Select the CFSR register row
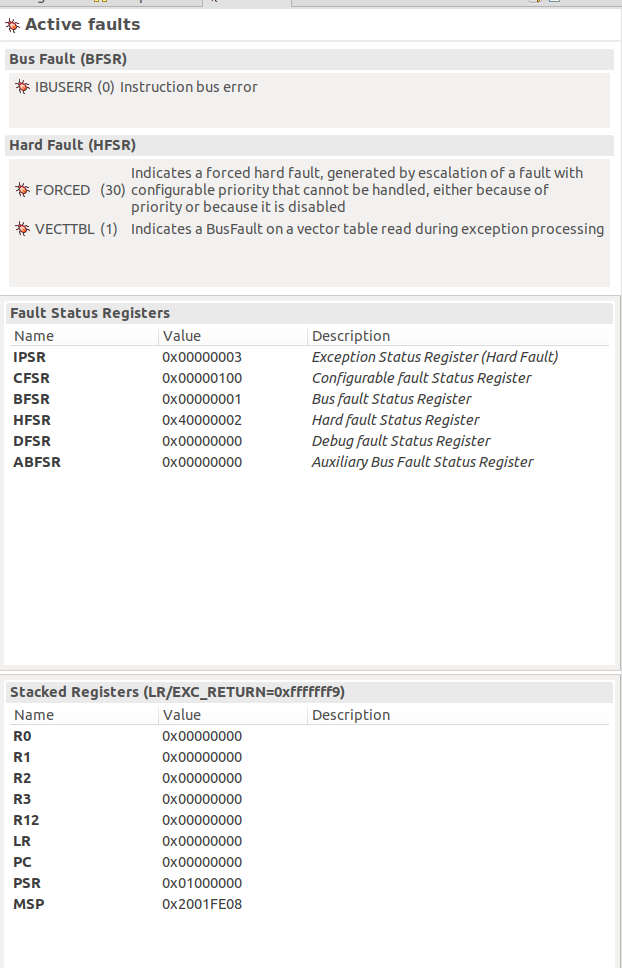Viewport: 622px width, 968px height. (x=31, y=378)
